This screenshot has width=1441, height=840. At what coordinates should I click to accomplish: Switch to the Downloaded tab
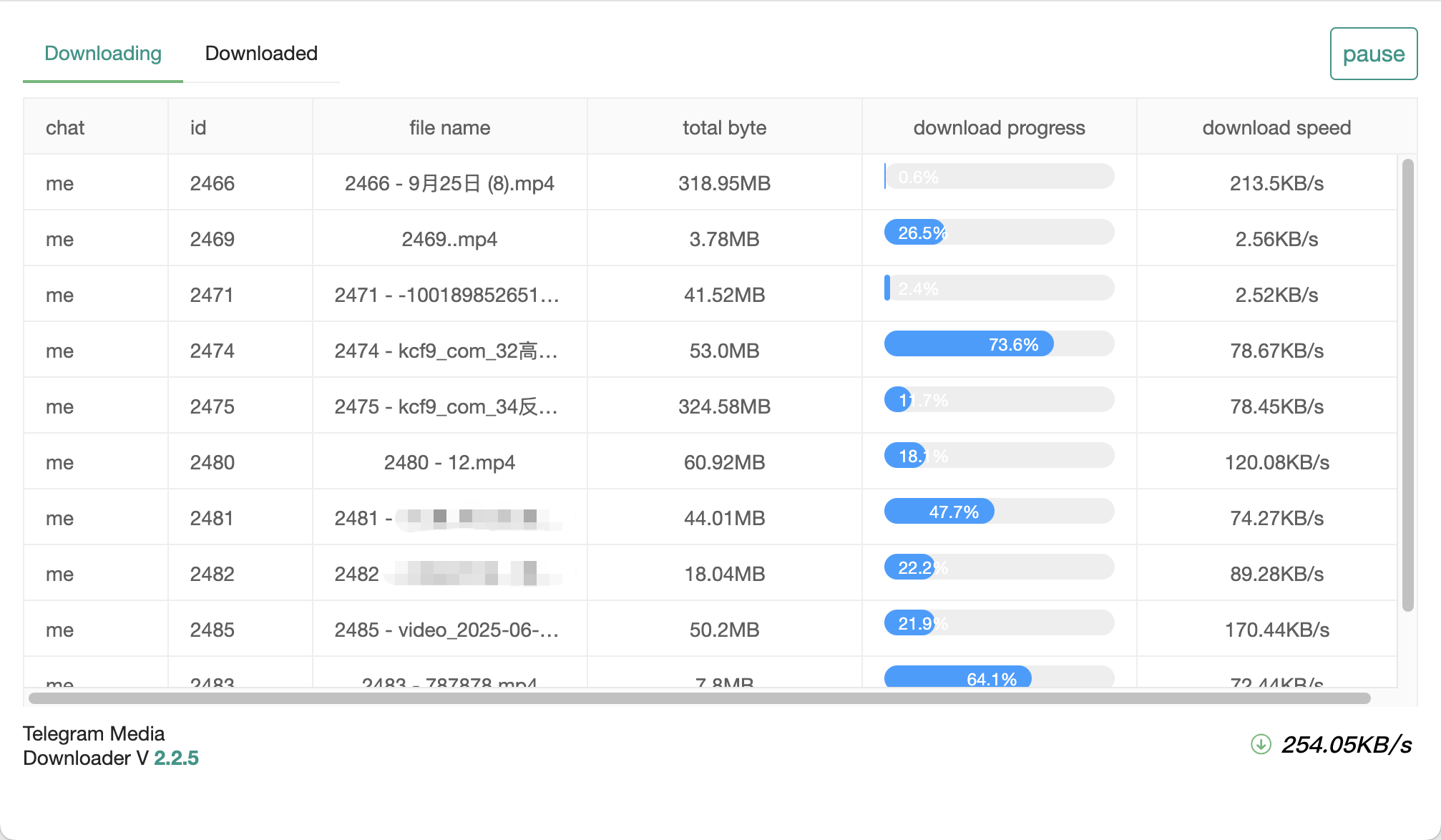261,54
